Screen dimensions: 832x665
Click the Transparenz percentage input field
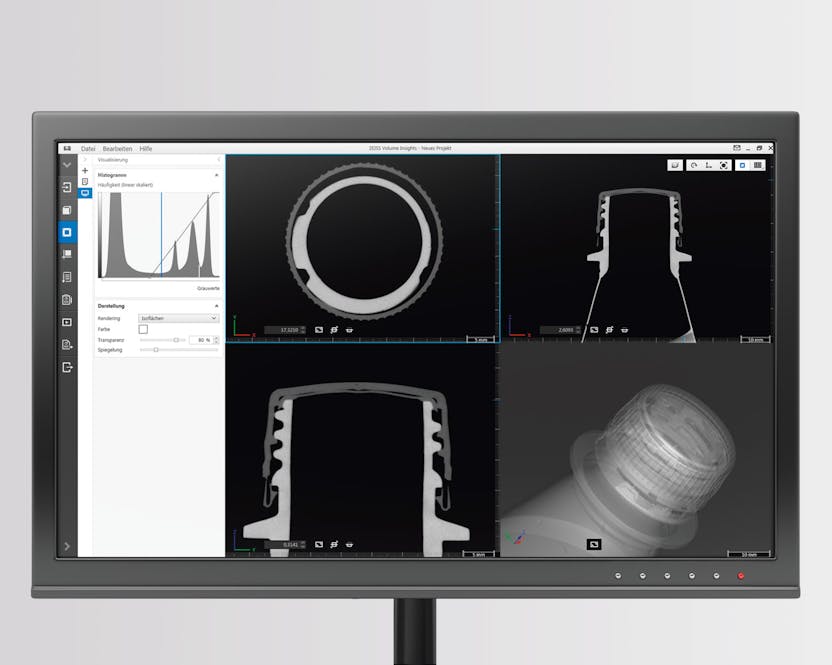coord(201,340)
